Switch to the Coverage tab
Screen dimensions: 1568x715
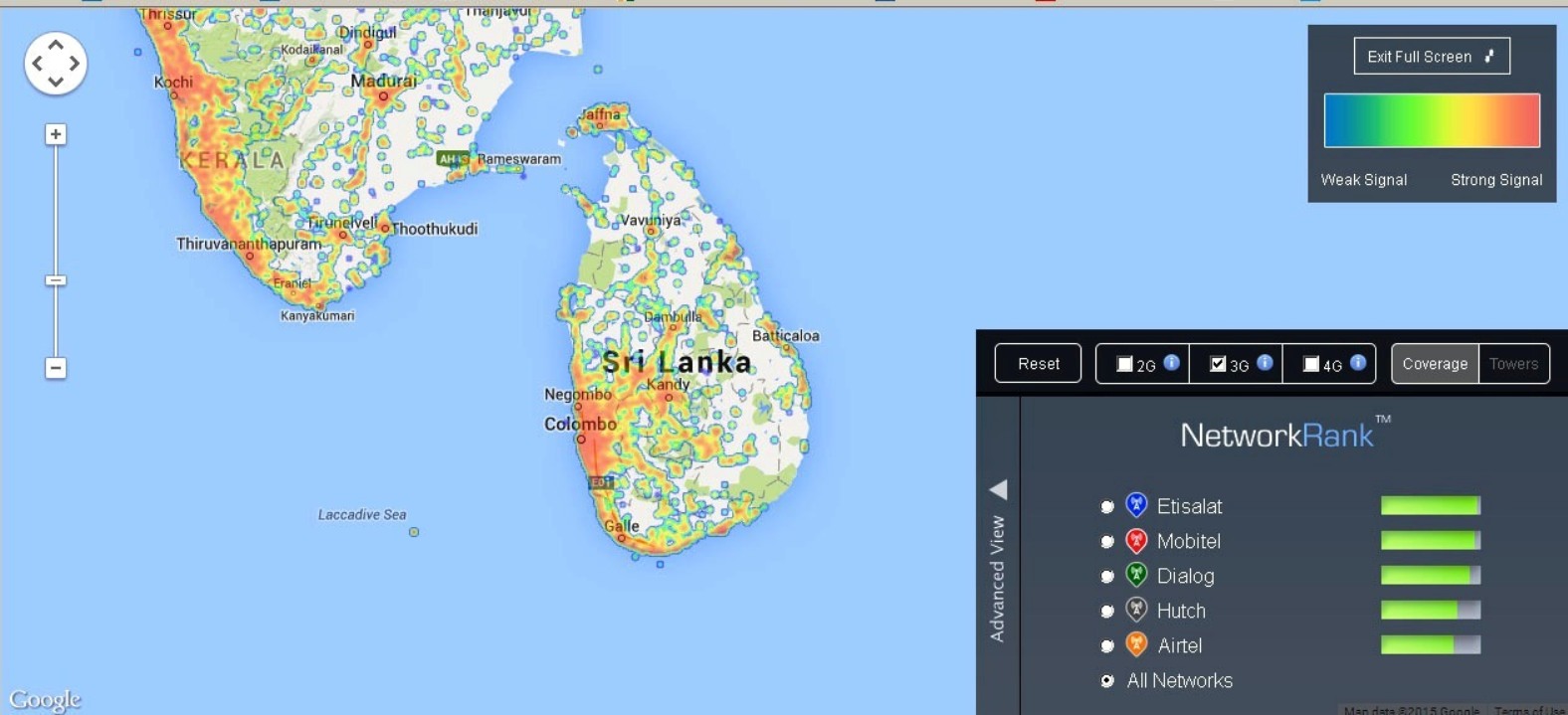1435,364
